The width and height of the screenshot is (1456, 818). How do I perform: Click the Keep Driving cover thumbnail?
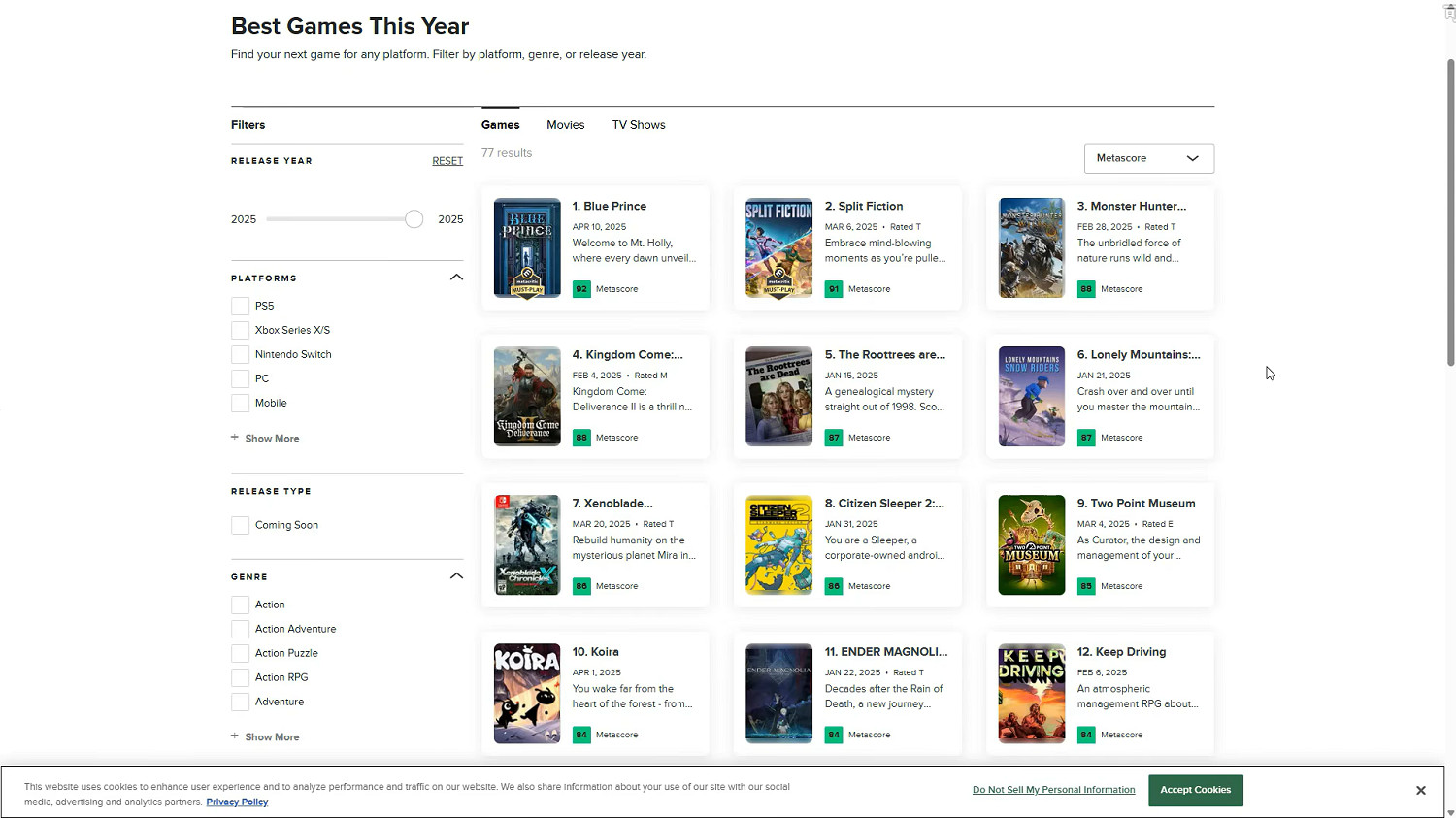[1031, 693]
